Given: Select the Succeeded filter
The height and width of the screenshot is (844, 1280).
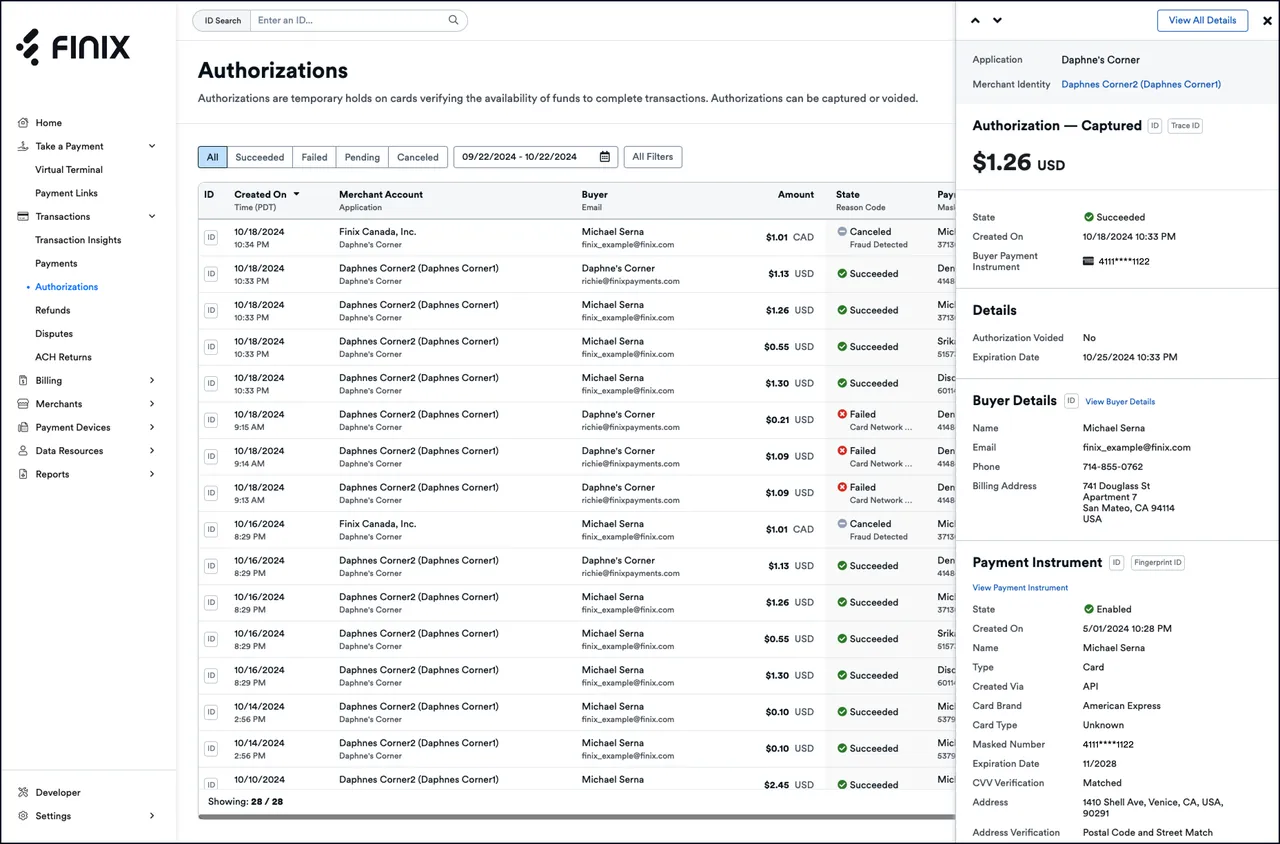Looking at the screenshot, I should 260,157.
